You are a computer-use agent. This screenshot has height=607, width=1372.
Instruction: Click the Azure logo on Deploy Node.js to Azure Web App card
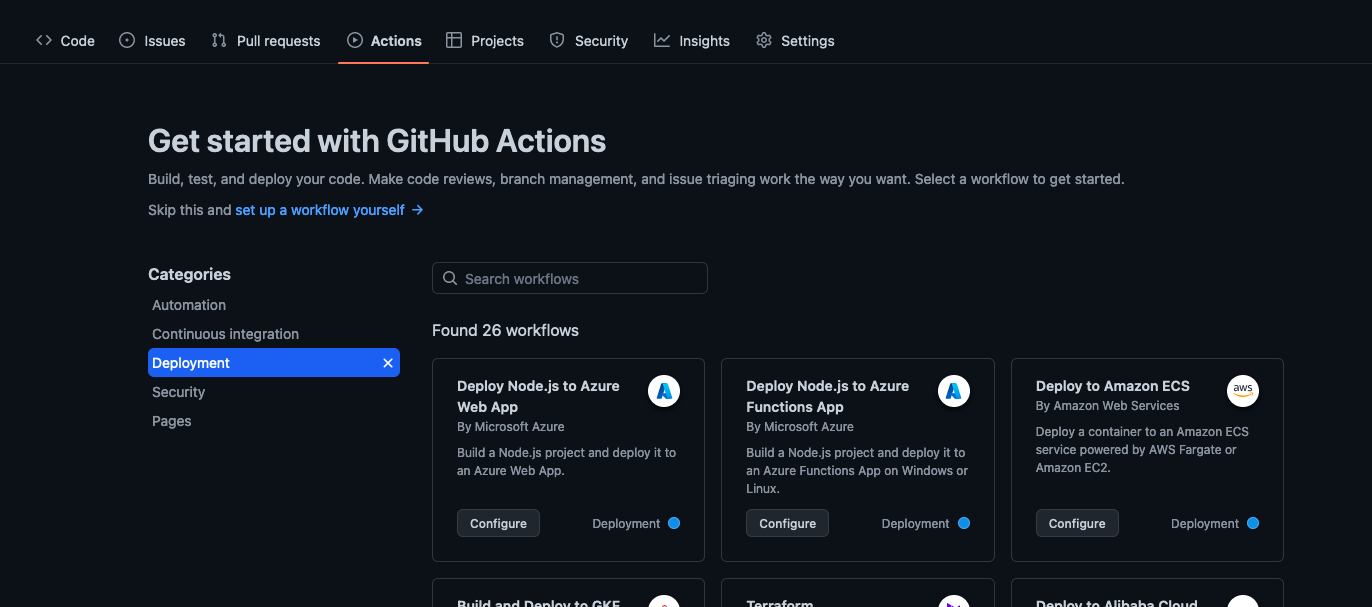(x=664, y=391)
